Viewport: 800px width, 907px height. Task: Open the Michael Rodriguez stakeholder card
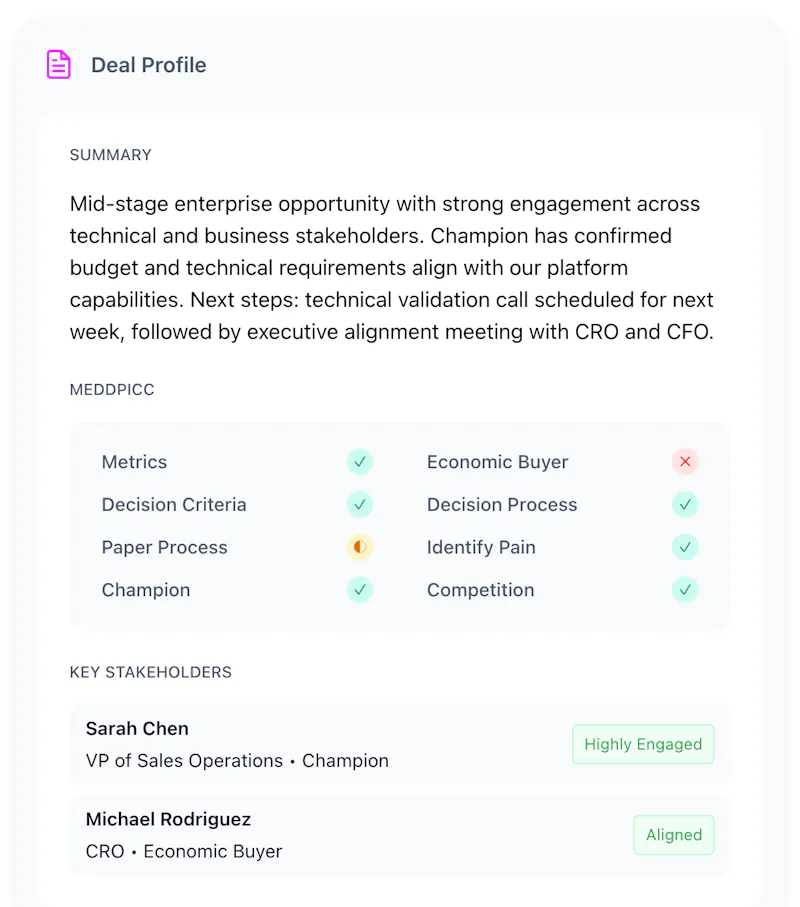pos(399,835)
